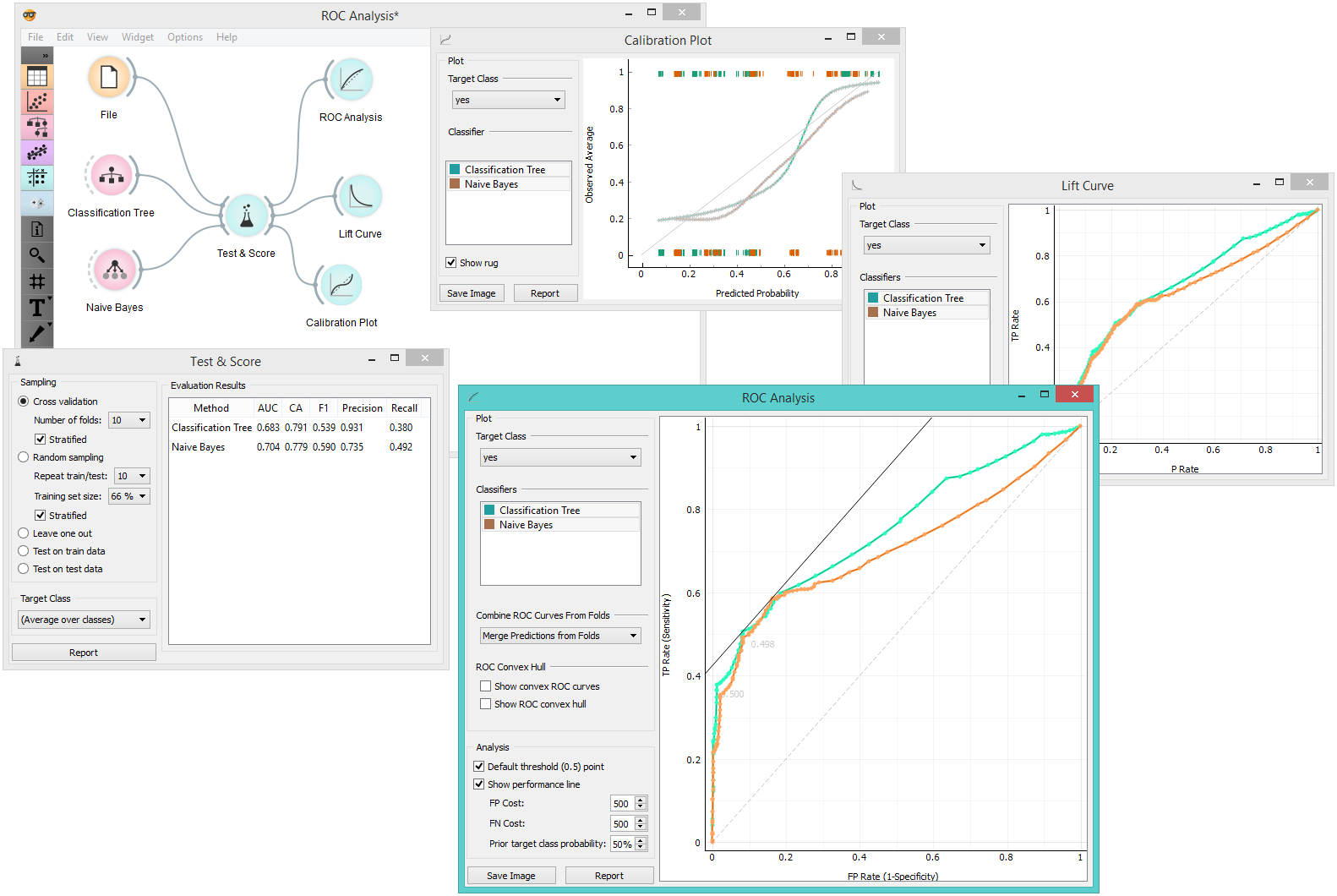Viewport: 1337px width, 896px height.
Task: Select the Lift Curve widget node
Action: click(x=360, y=196)
